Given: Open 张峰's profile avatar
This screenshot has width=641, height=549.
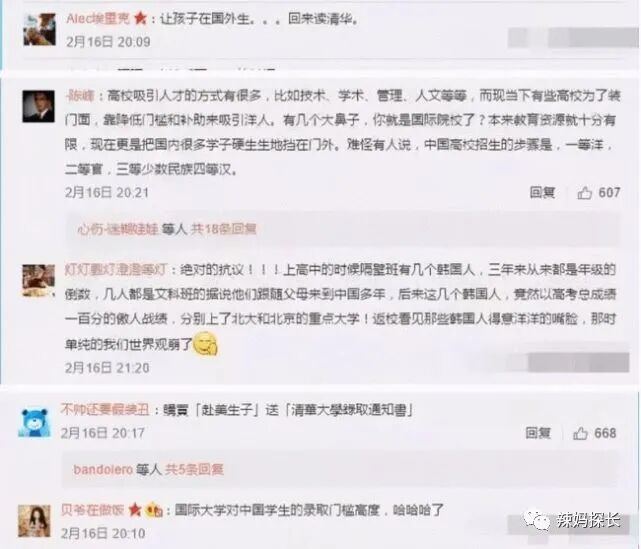Looking at the screenshot, I should coord(38,106).
